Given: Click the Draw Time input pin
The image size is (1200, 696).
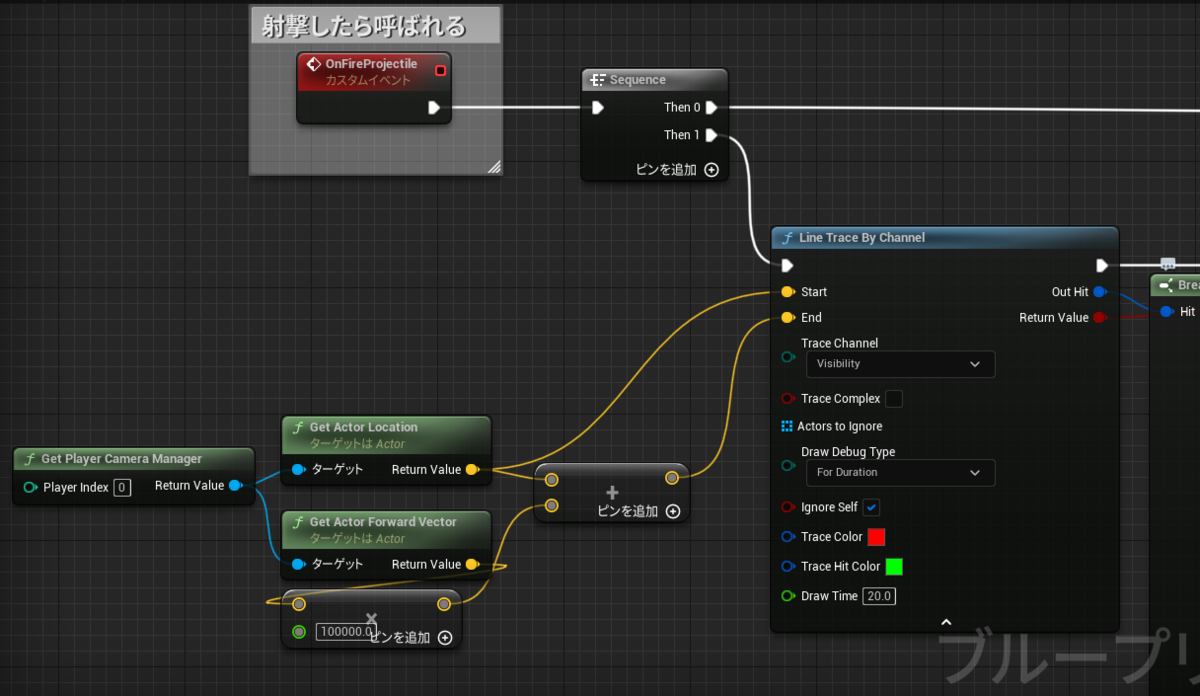Looking at the screenshot, I should pyautogui.click(x=788, y=596).
